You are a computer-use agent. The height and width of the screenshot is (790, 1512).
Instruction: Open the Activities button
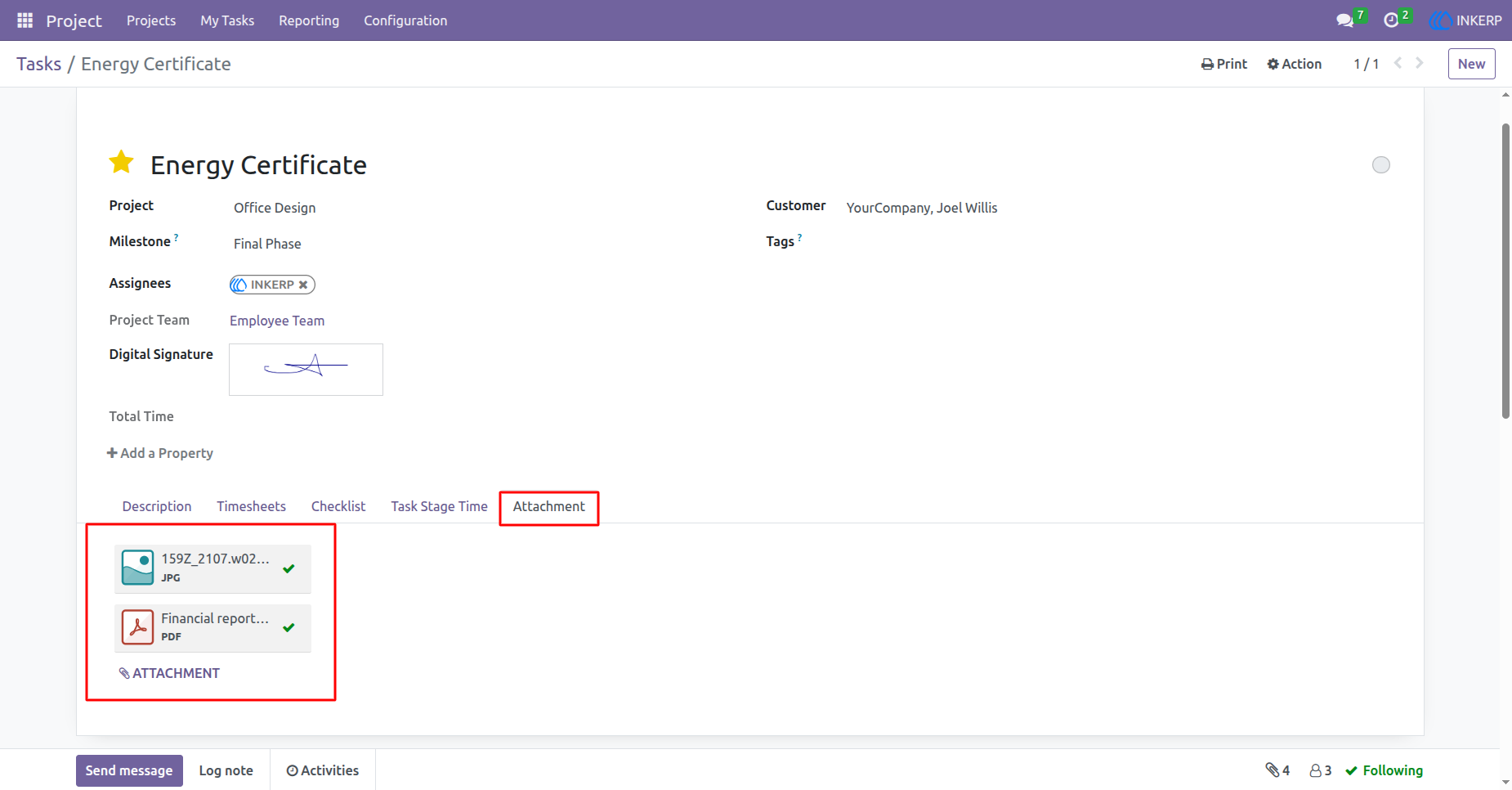pyautogui.click(x=323, y=770)
